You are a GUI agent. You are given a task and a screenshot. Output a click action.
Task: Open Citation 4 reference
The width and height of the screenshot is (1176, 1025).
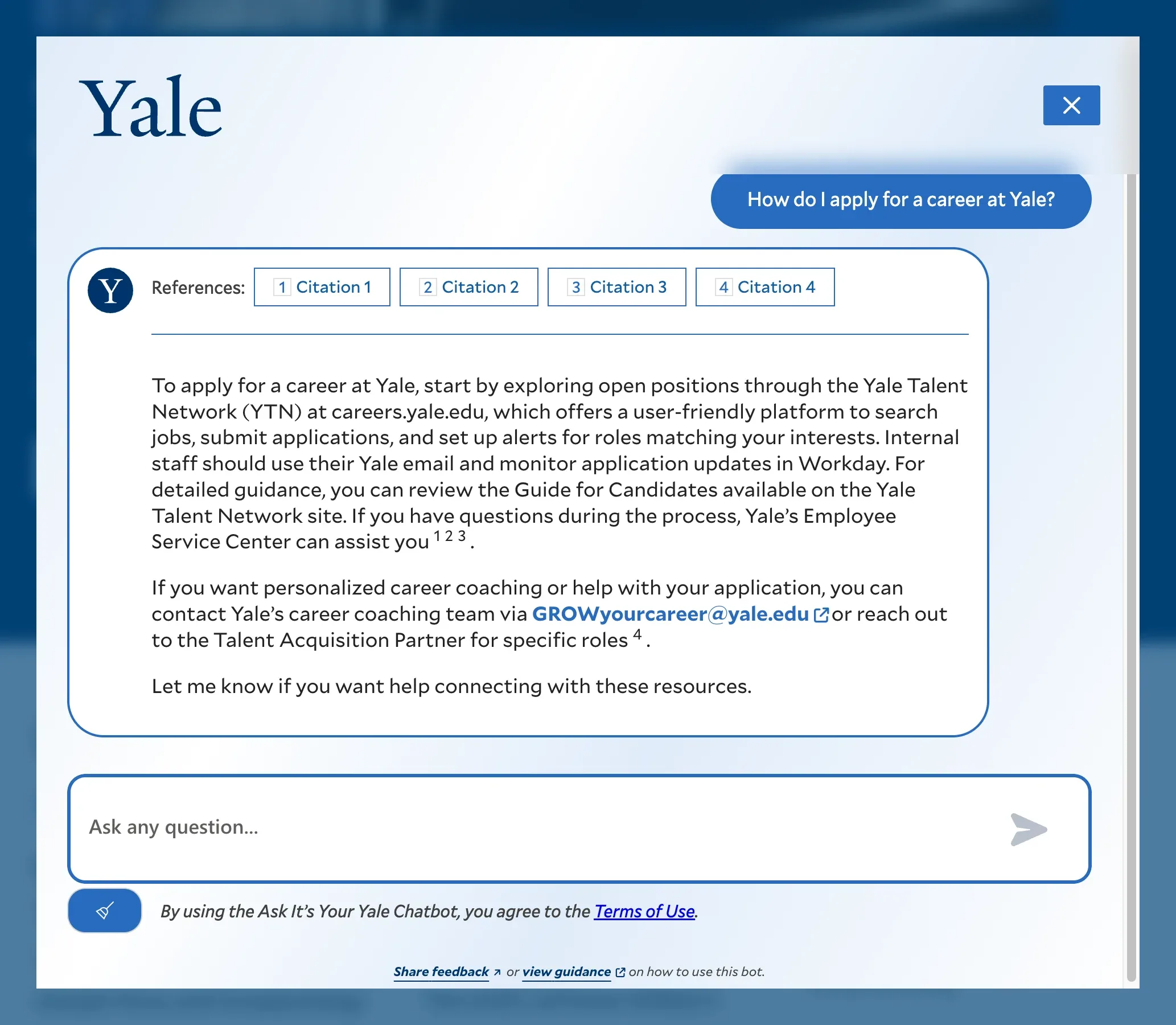coord(765,287)
